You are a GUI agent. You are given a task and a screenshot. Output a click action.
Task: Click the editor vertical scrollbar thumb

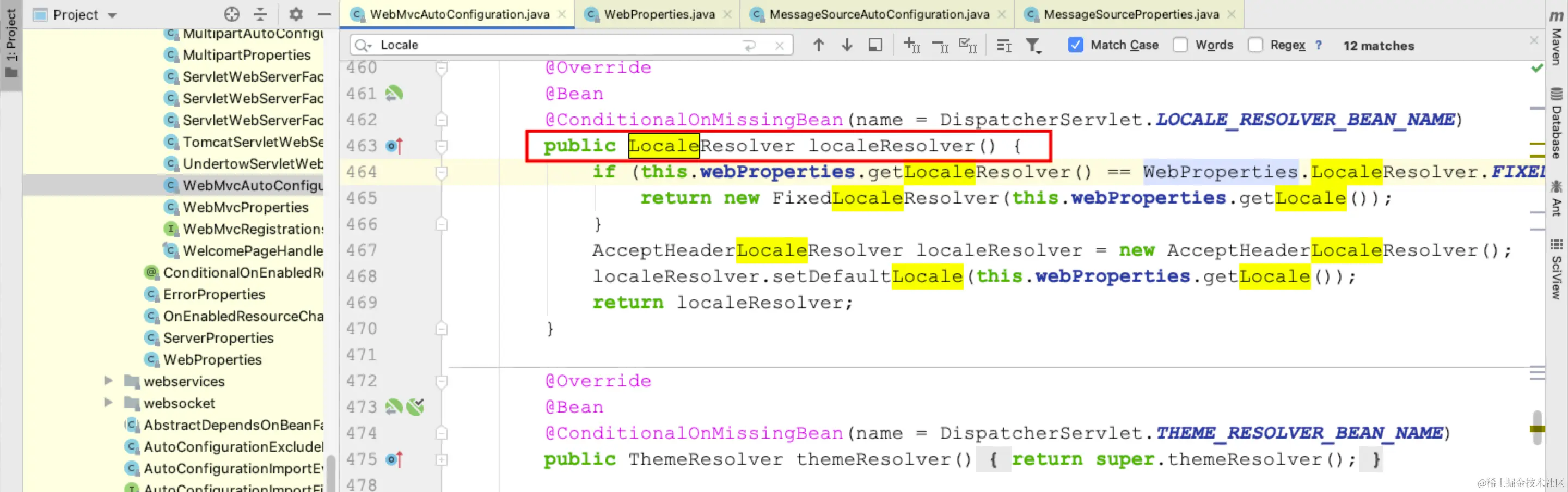1538,428
